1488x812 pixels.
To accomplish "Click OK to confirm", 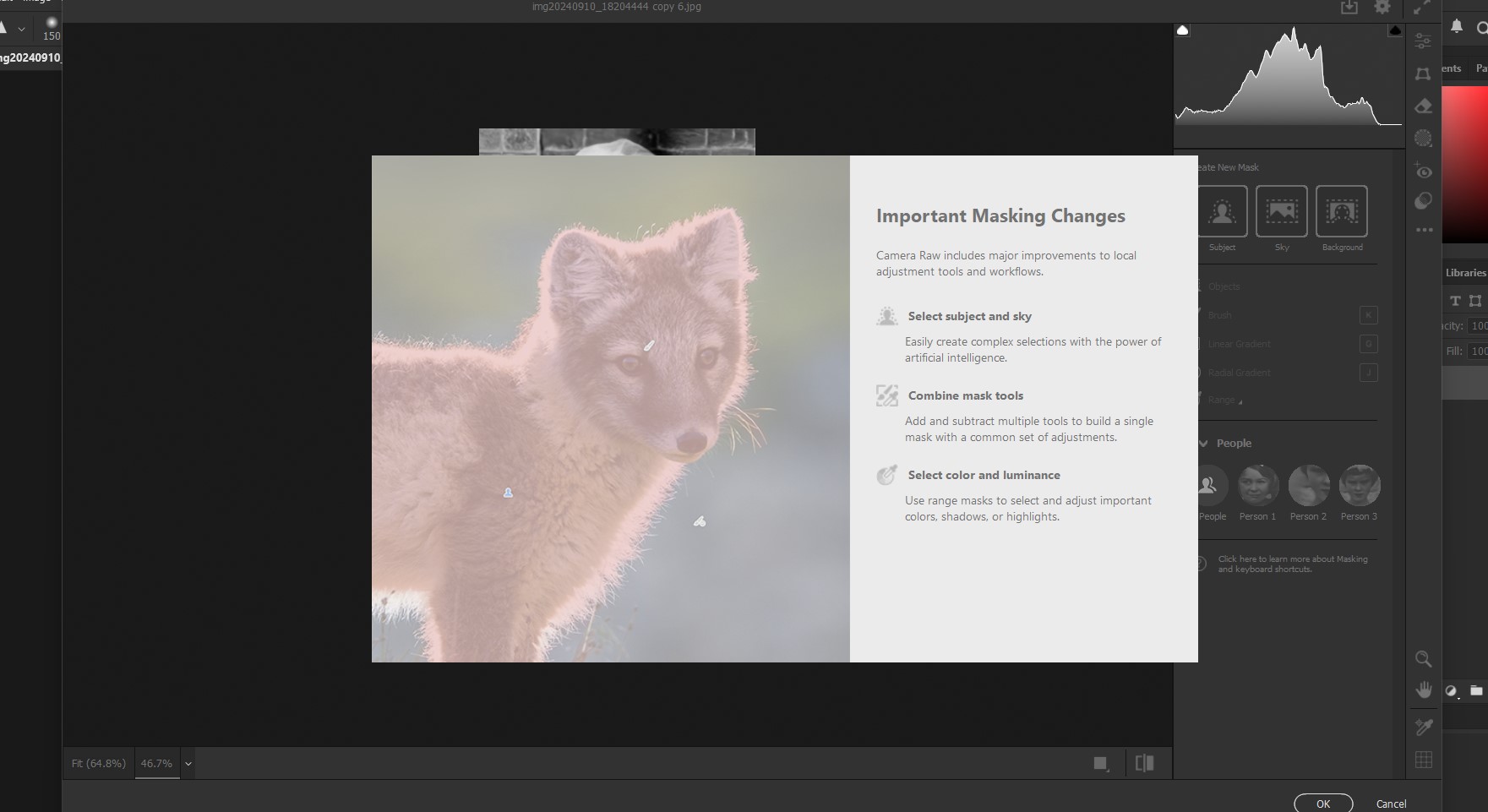I will (x=1322, y=804).
